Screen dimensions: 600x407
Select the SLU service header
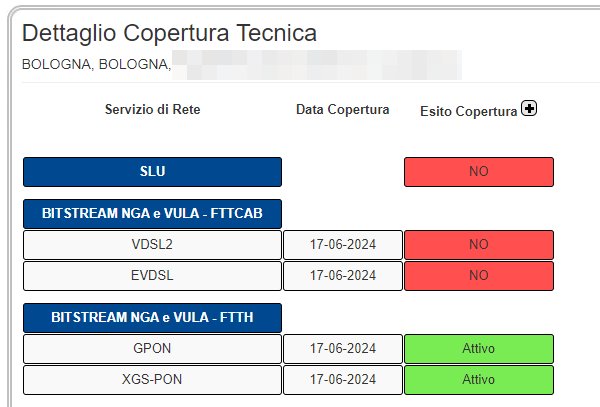coord(152,172)
